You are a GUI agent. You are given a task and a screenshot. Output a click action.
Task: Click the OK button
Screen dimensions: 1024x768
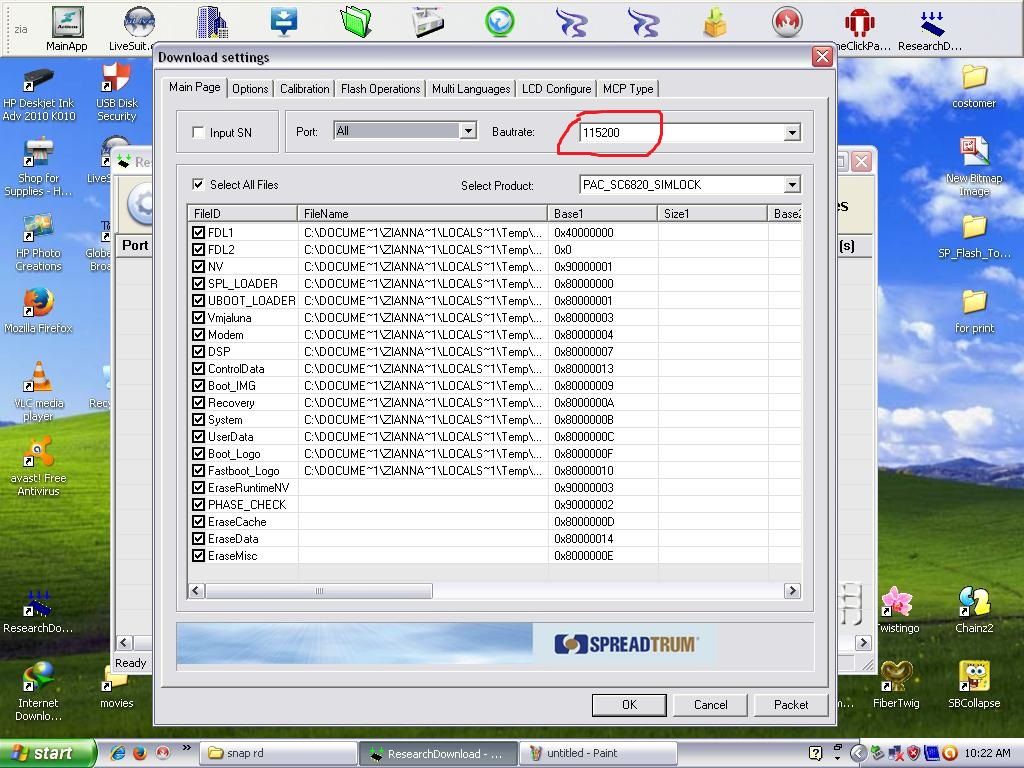click(629, 705)
